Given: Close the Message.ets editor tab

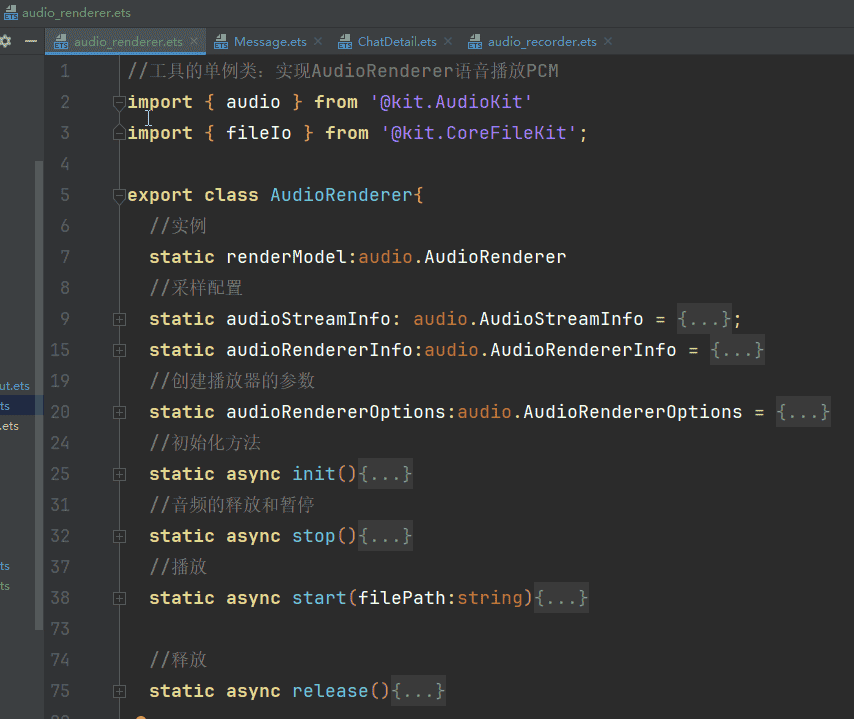Looking at the screenshot, I should [x=318, y=41].
